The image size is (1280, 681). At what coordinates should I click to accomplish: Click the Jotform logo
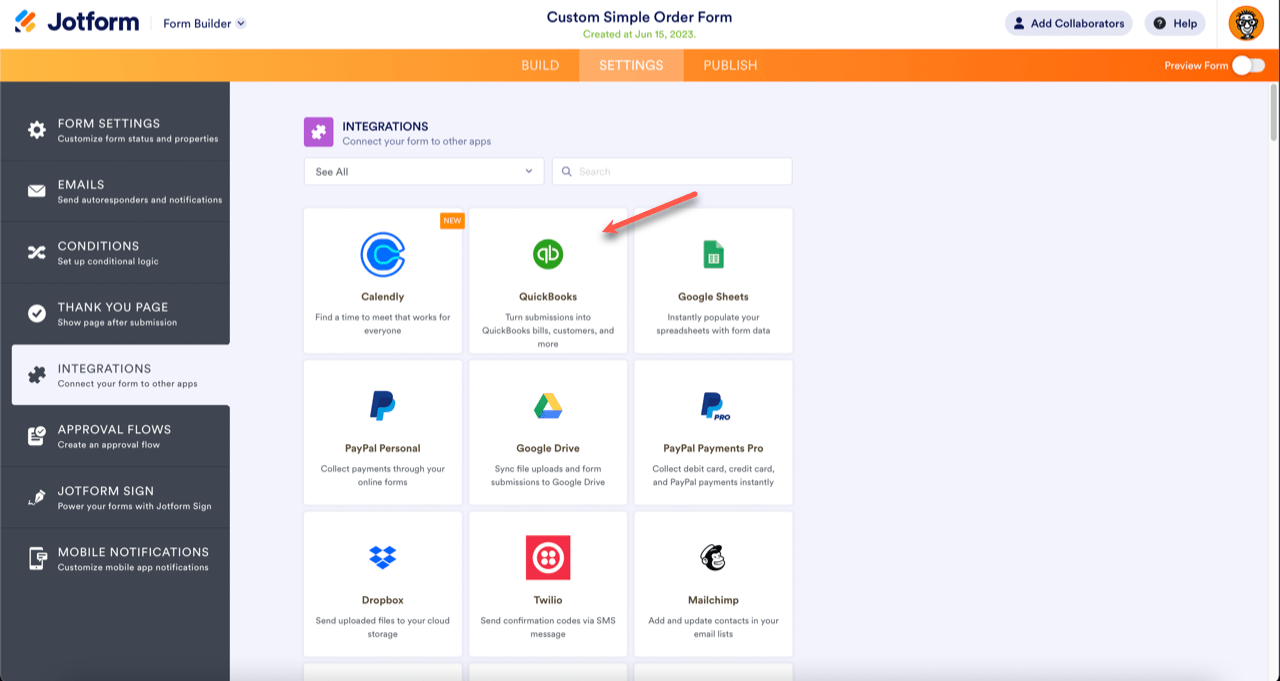tap(77, 22)
